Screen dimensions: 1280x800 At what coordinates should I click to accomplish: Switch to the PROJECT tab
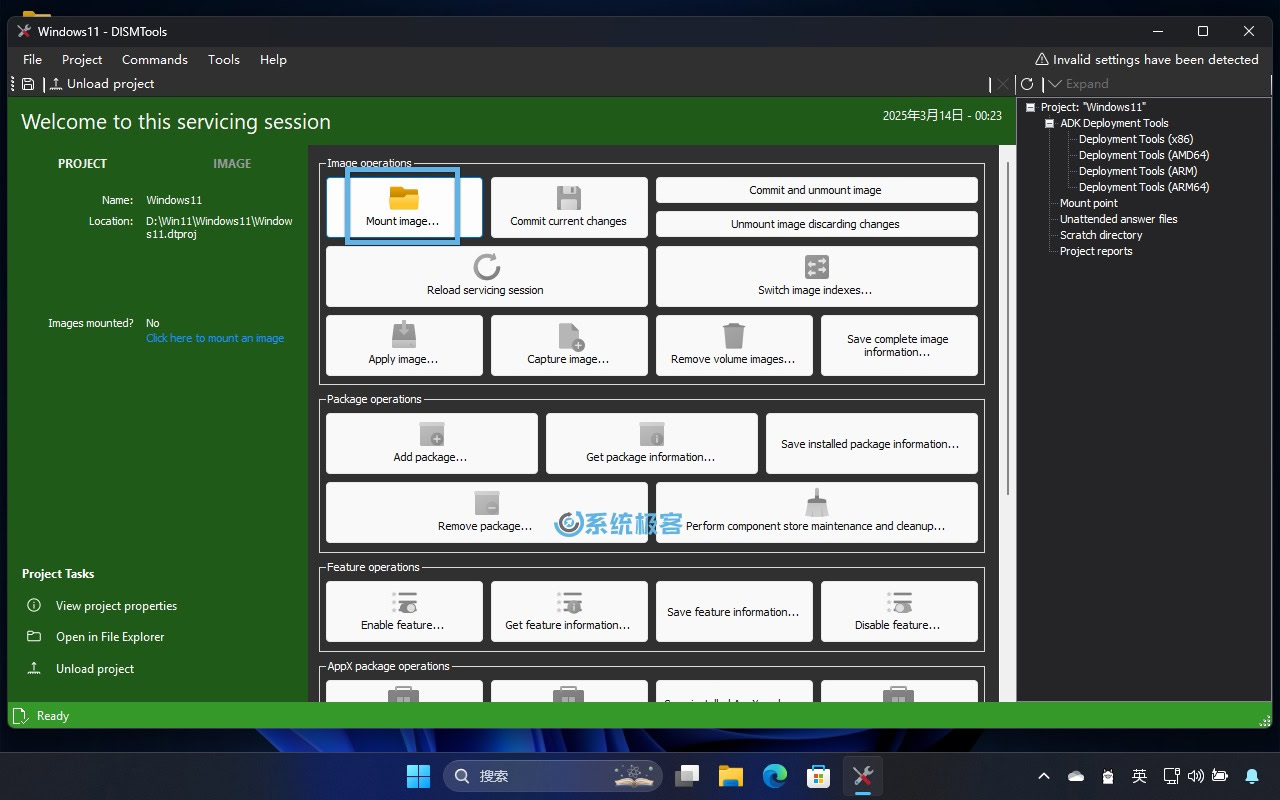(x=82, y=163)
